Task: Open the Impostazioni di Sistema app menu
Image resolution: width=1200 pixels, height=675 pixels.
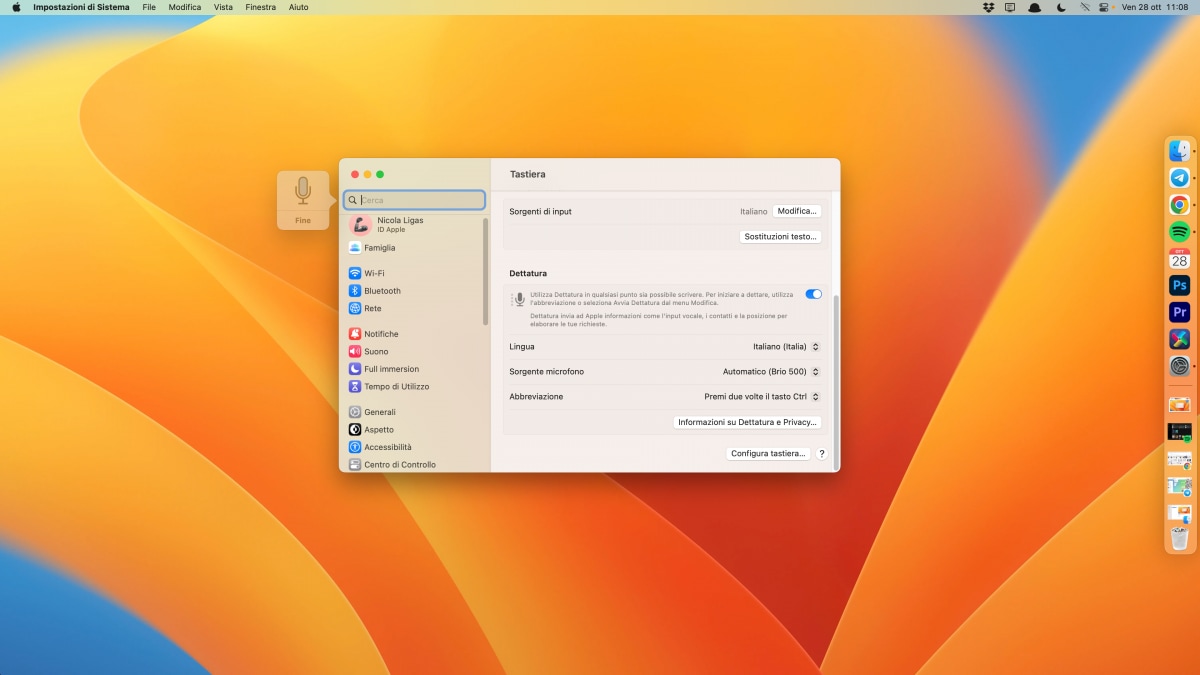Action: [x=81, y=7]
